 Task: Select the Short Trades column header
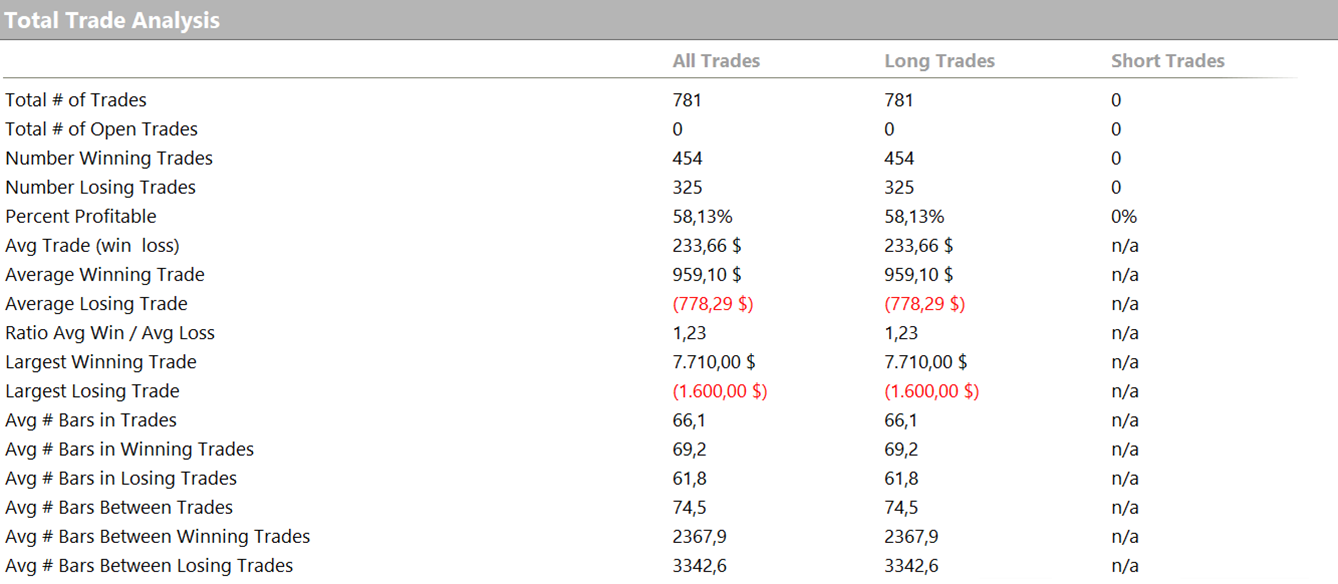(x=1167, y=61)
